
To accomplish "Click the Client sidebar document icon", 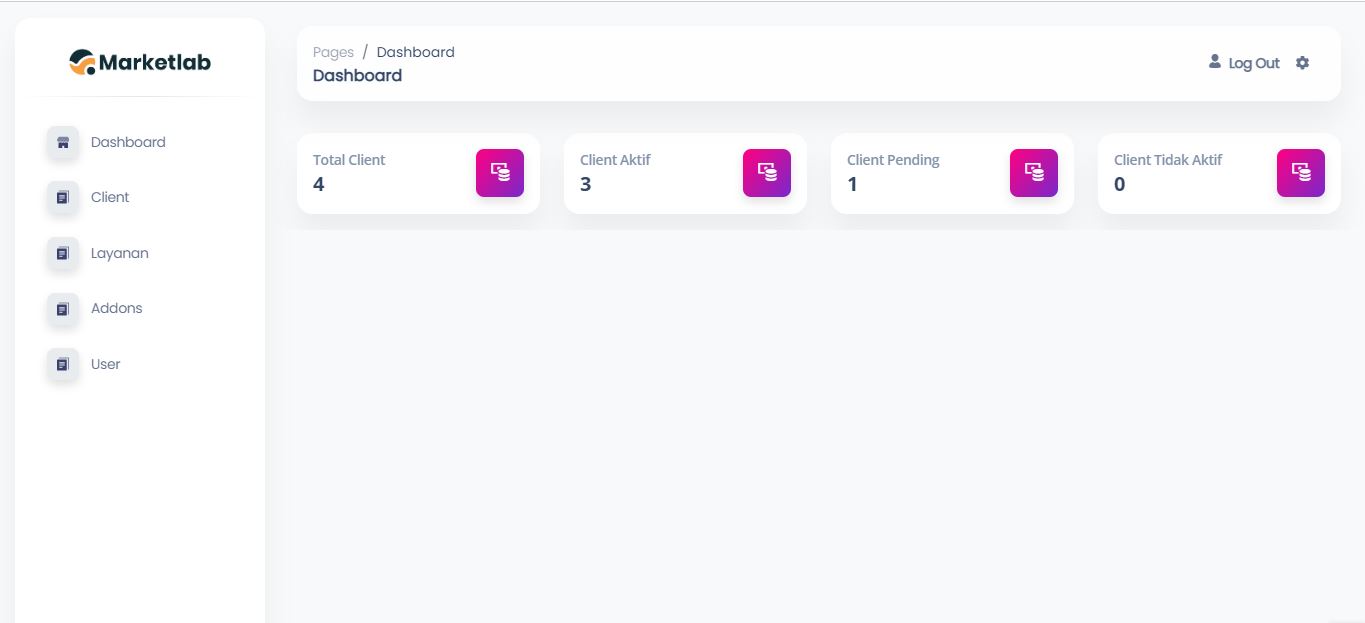I will pos(63,198).
